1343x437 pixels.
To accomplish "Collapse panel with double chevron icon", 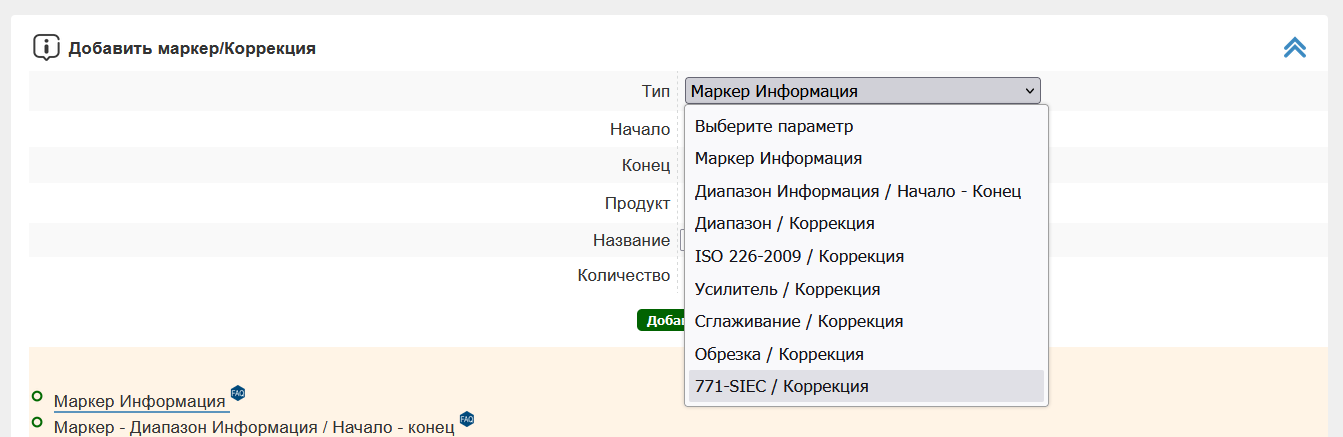I will tap(1295, 47).
